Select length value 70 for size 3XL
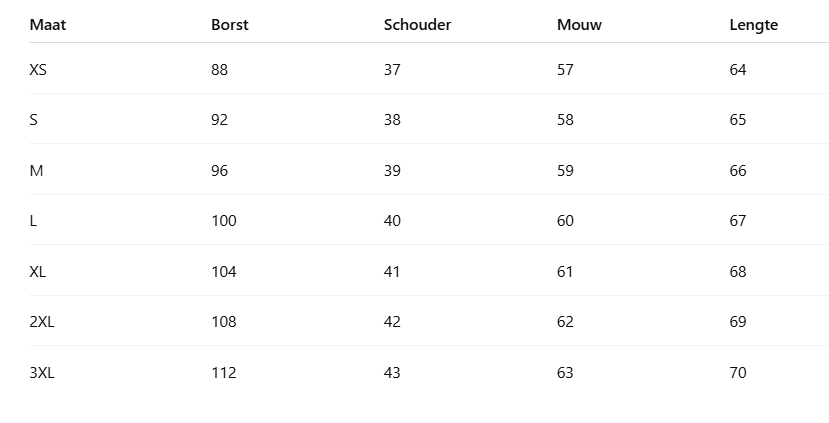Viewport: 829px width, 423px height. click(738, 373)
